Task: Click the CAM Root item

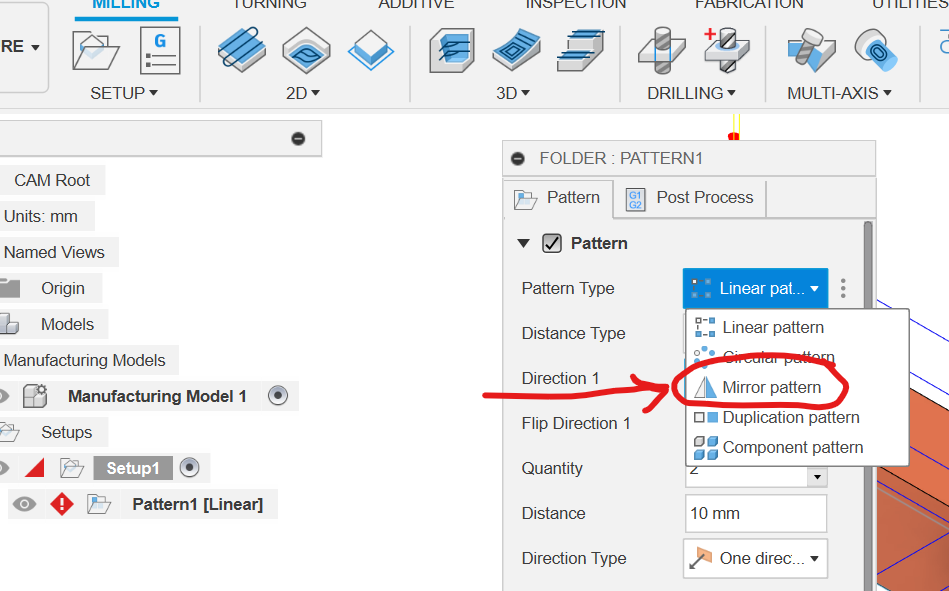Action: pos(53,180)
